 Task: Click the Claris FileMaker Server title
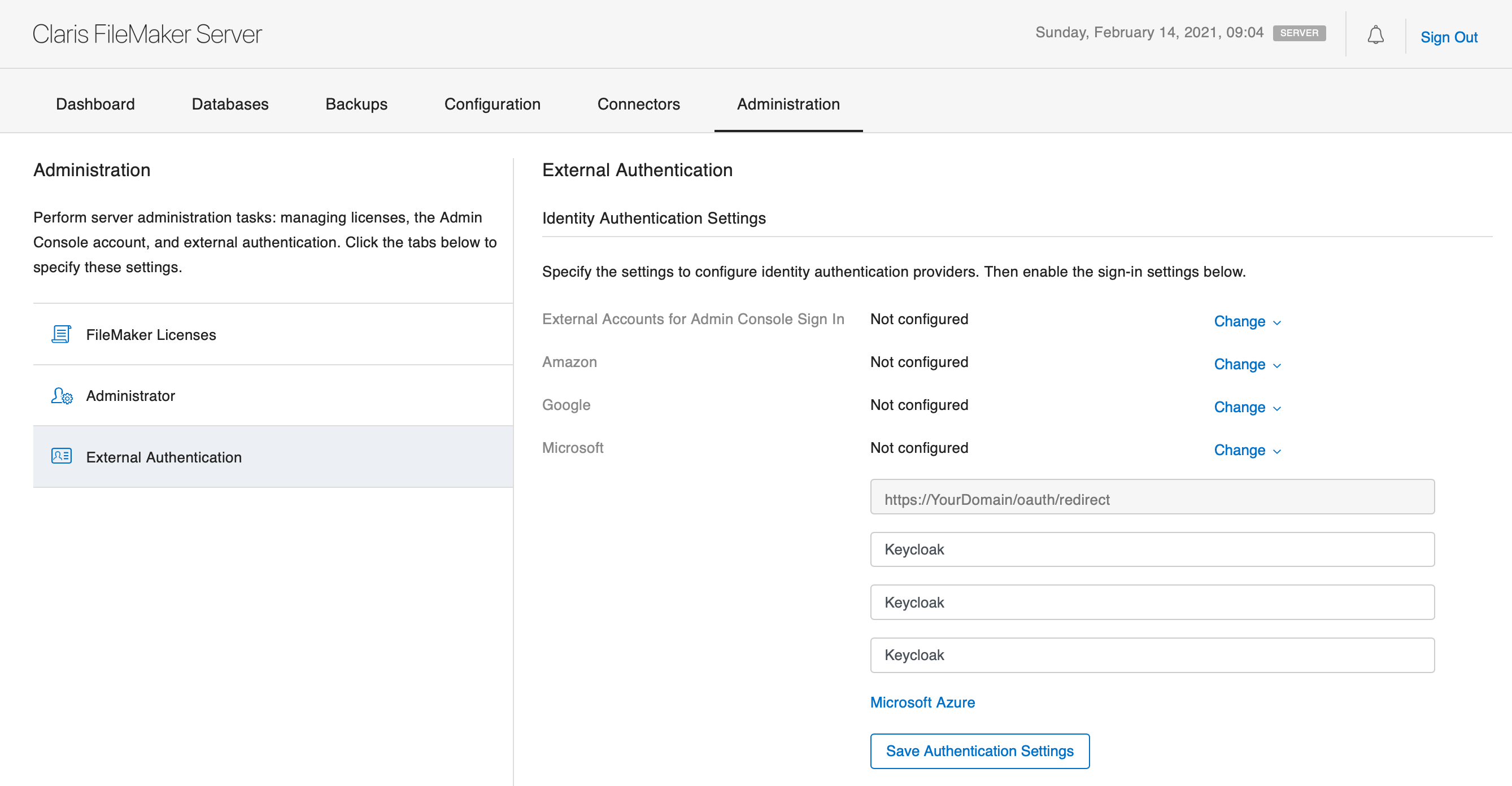pos(147,34)
